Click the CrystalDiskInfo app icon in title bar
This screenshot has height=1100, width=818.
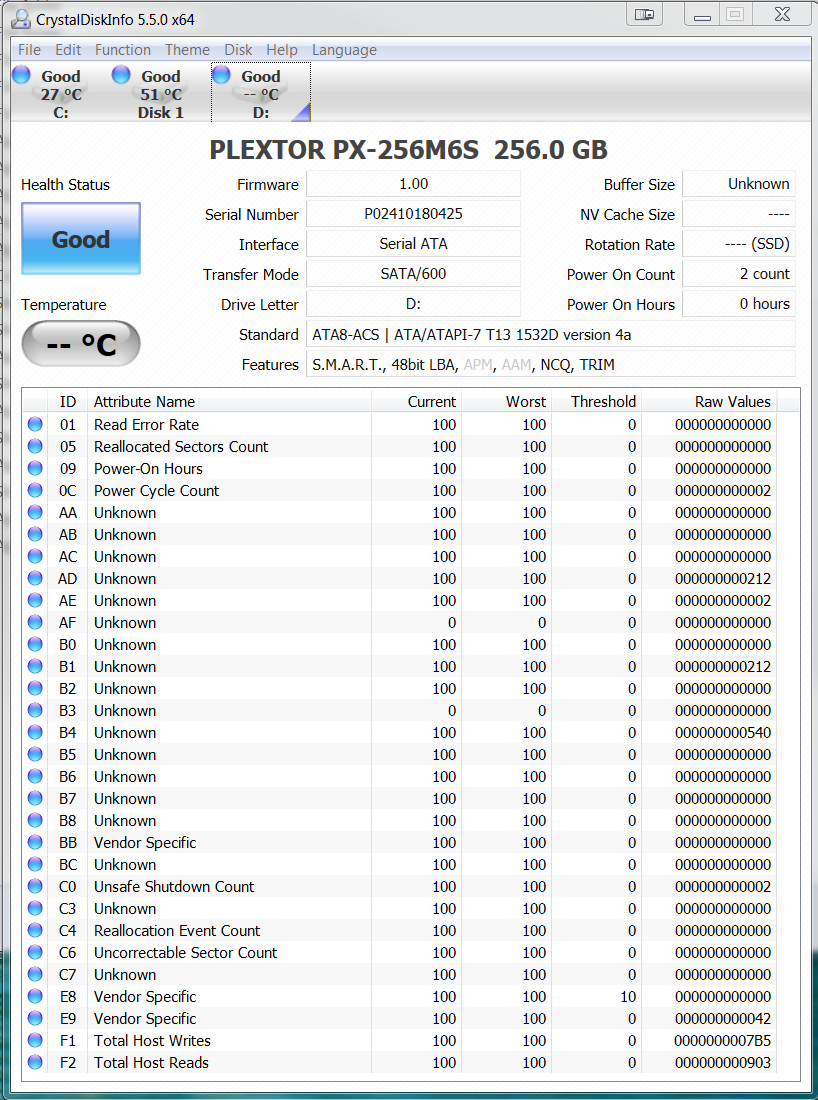[x=19, y=19]
